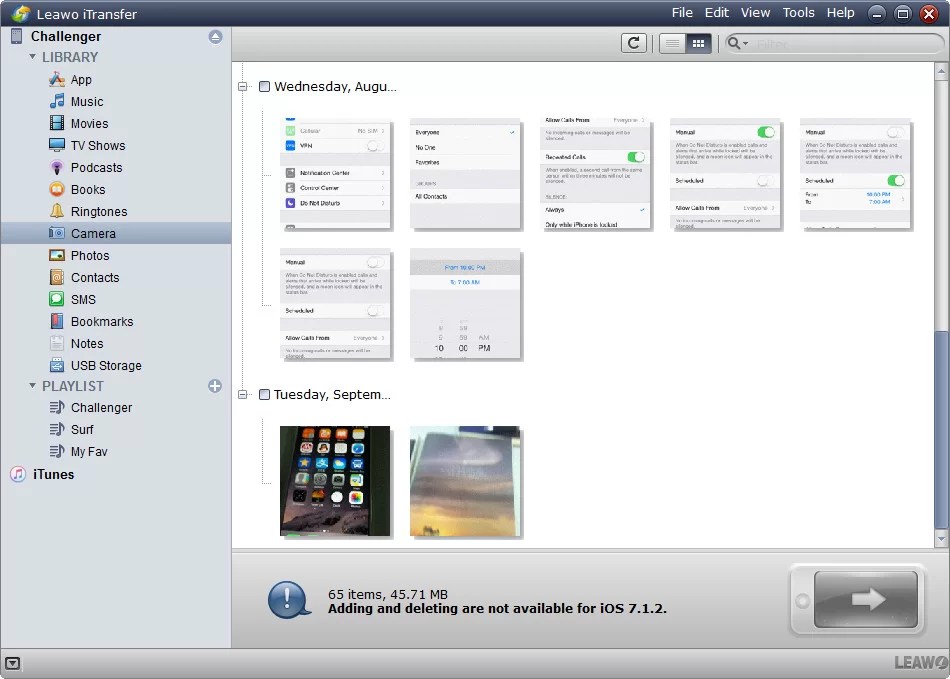
Task: Collapse the LIBRARY section
Action: (31, 57)
